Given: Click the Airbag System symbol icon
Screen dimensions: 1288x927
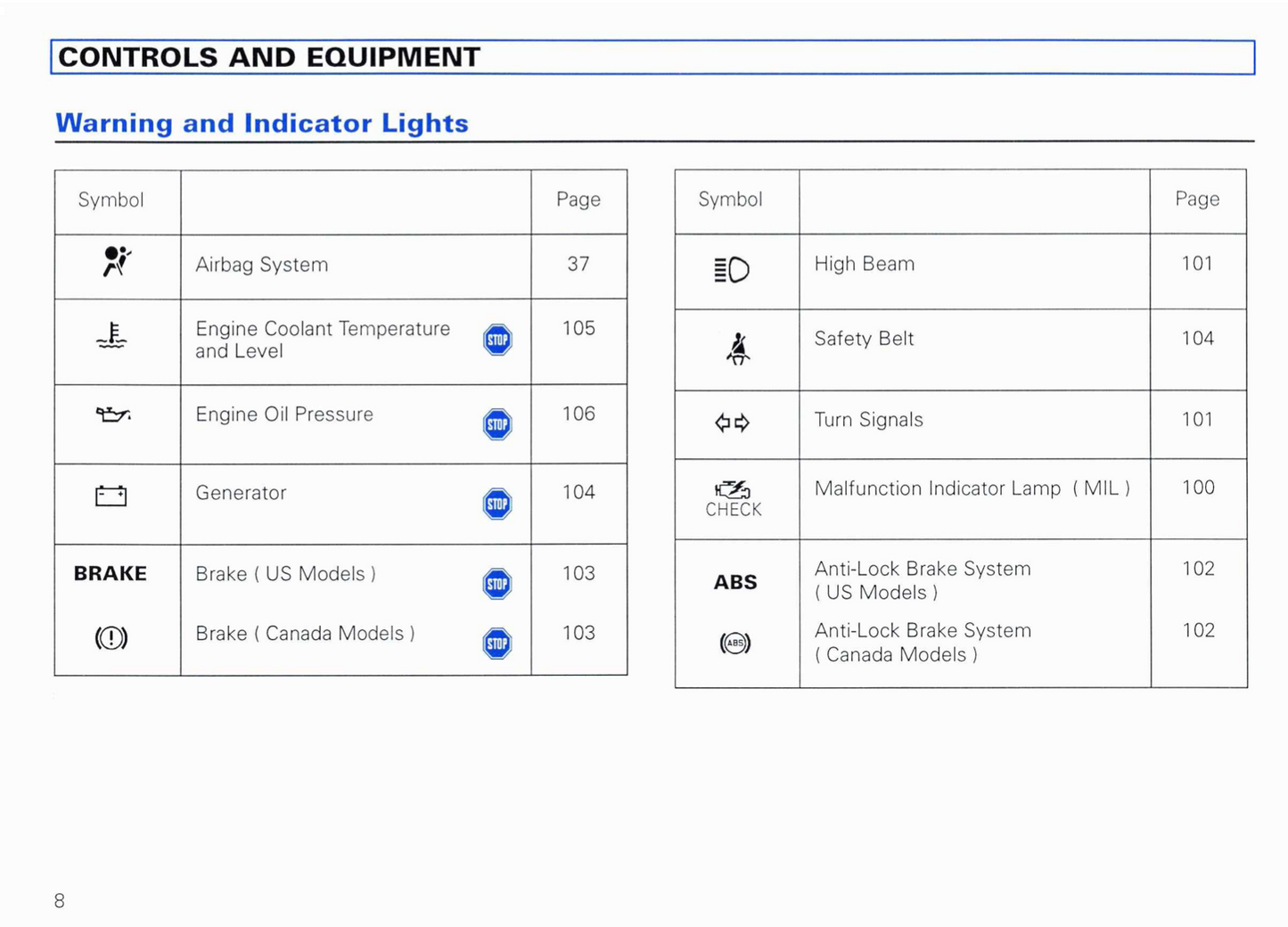Looking at the screenshot, I should coord(116,262).
